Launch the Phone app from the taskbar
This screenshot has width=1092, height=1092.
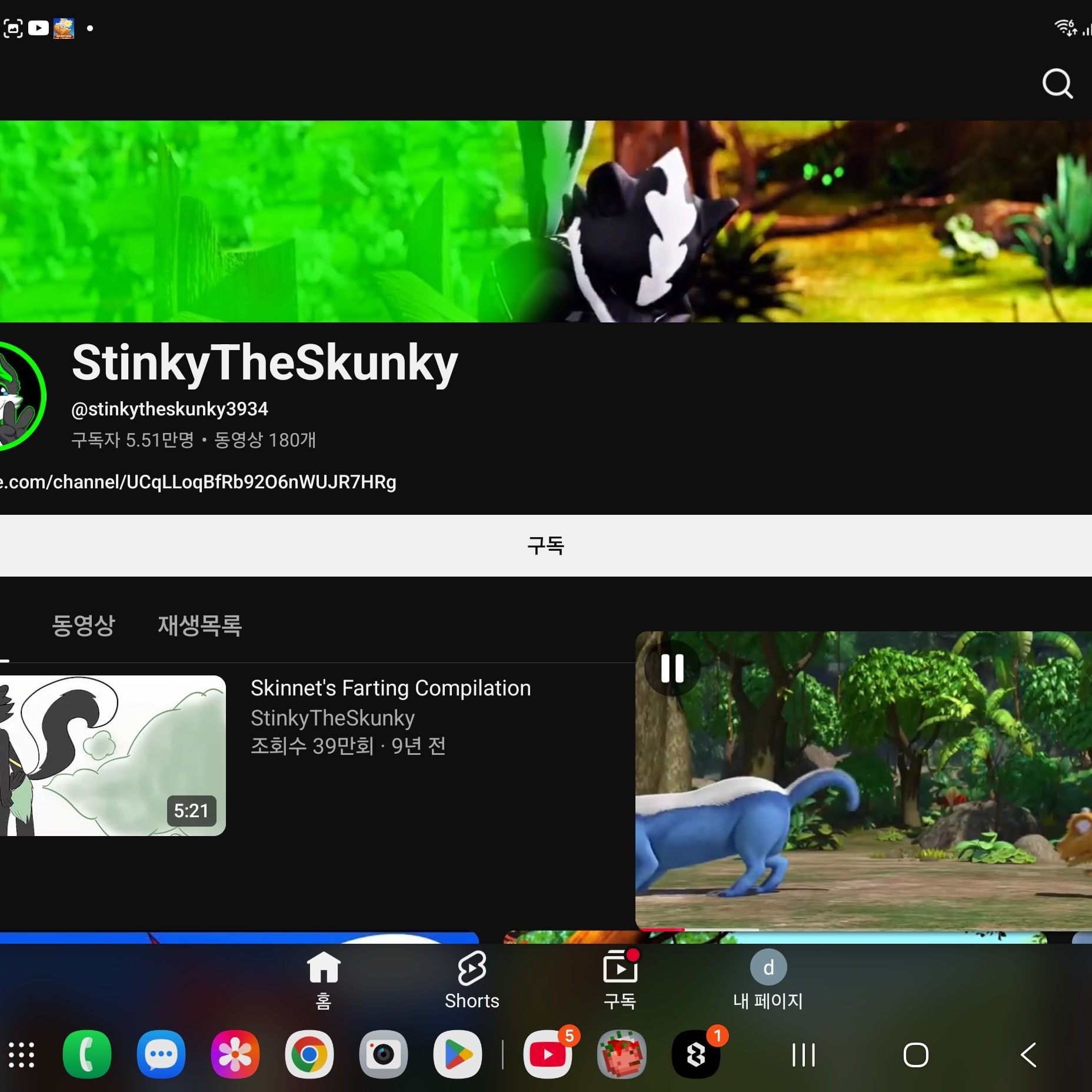87,1054
